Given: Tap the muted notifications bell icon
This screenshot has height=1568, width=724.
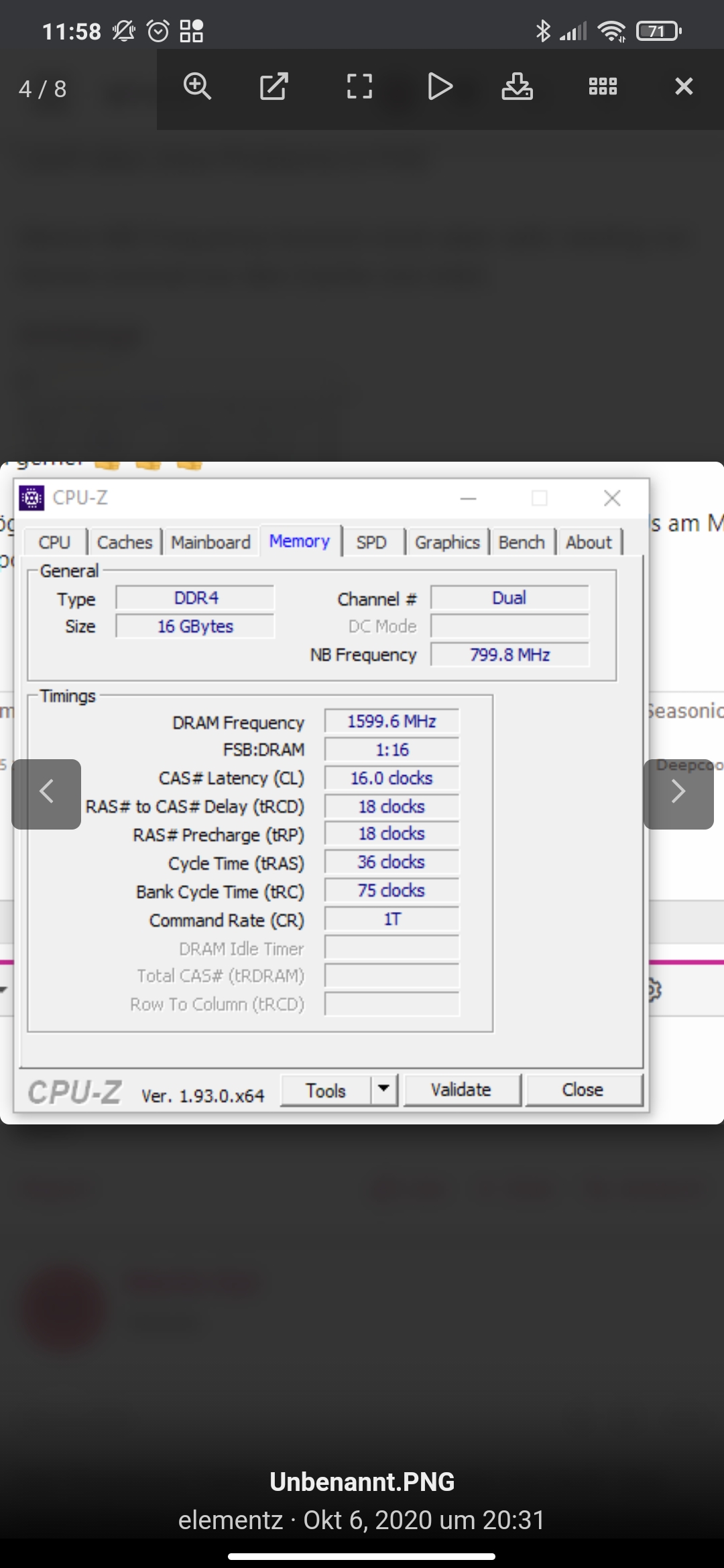Looking at the screenshot, I should [124, 31].
